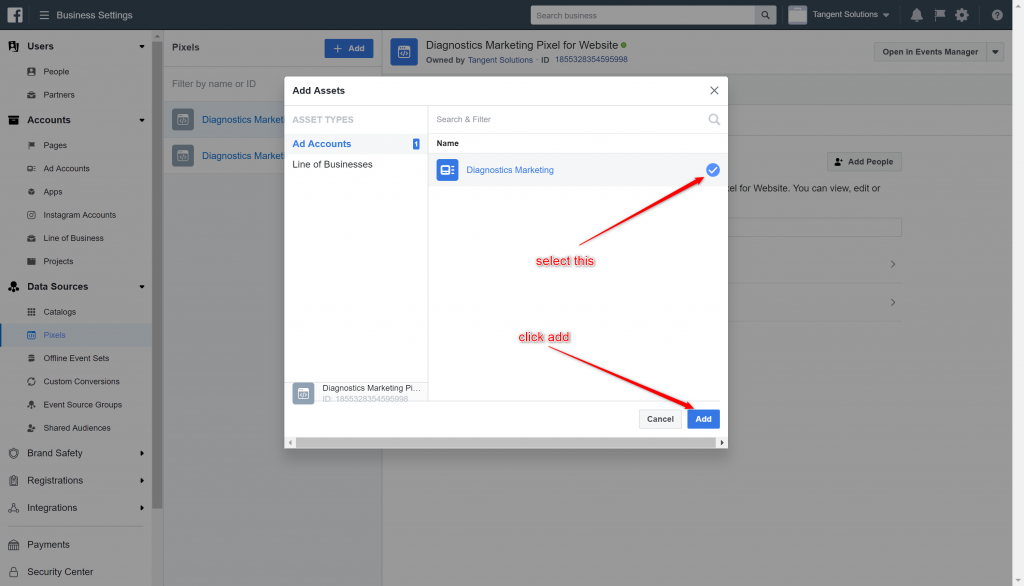Click the Security Center lock icon
Viewport: 1024px width, 586px height.
[x=13, y=572]
